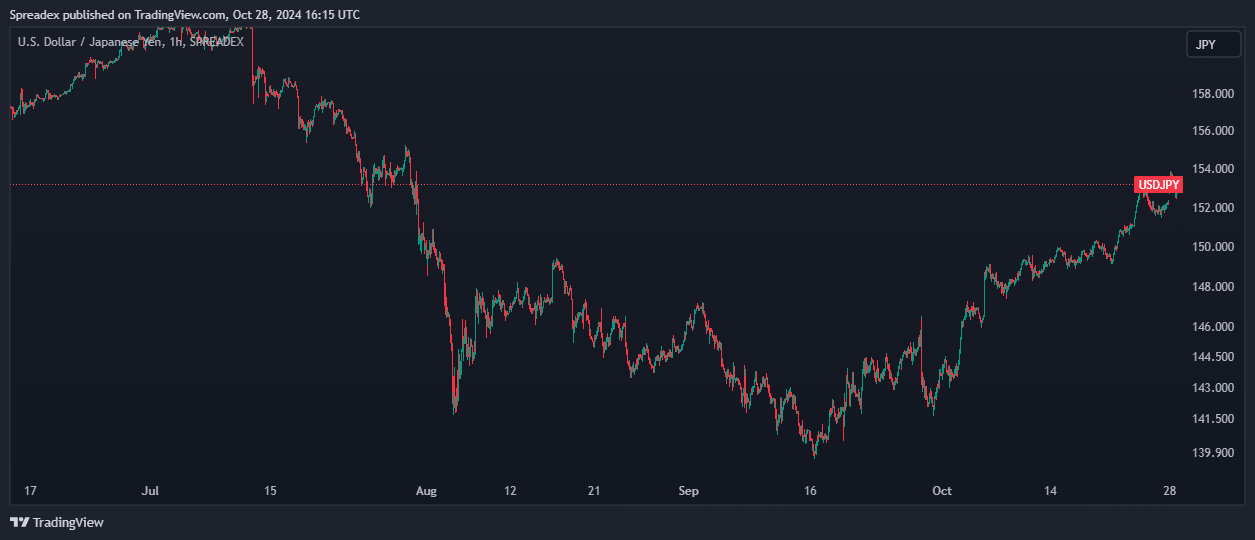
Task: Click the Oct date label on time axis
Action: [941, 491]
